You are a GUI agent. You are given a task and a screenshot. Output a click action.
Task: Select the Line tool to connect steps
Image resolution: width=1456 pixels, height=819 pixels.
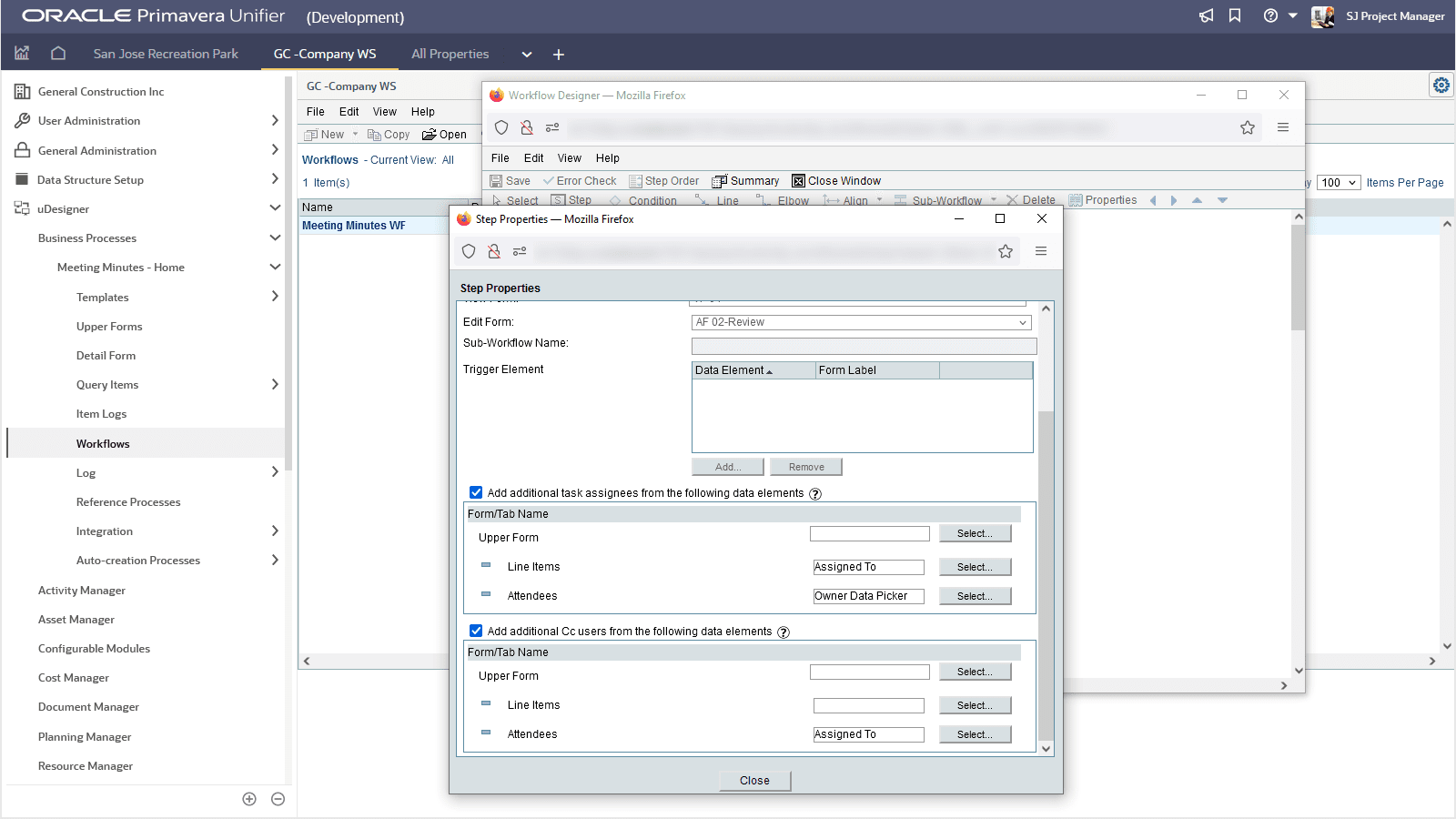(x=725, y=199)
